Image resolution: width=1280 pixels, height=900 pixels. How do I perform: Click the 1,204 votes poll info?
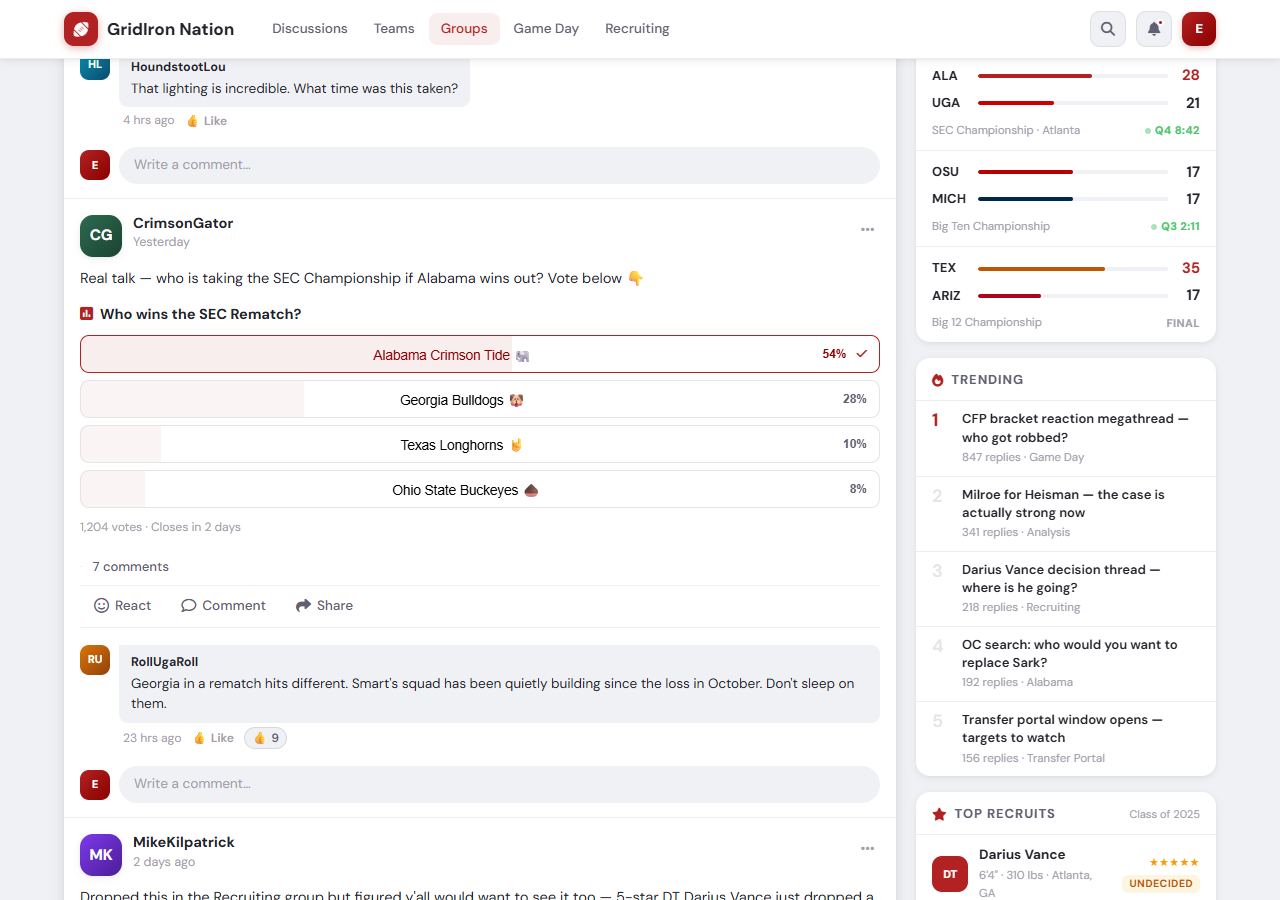click(160, 527)
